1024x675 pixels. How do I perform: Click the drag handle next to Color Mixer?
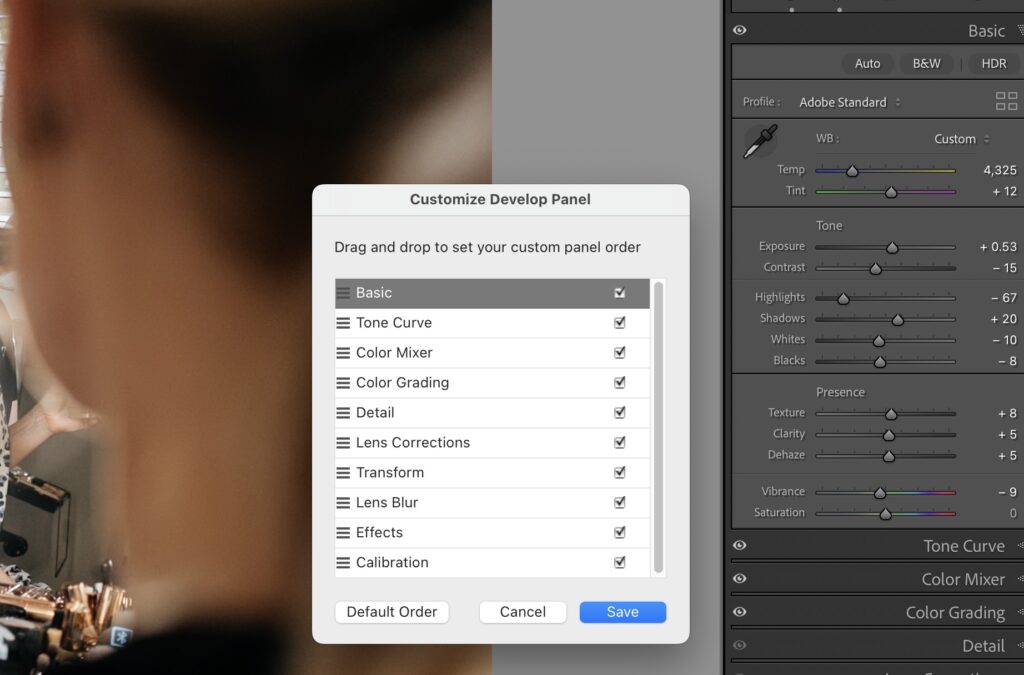click(x=343, y=352)
